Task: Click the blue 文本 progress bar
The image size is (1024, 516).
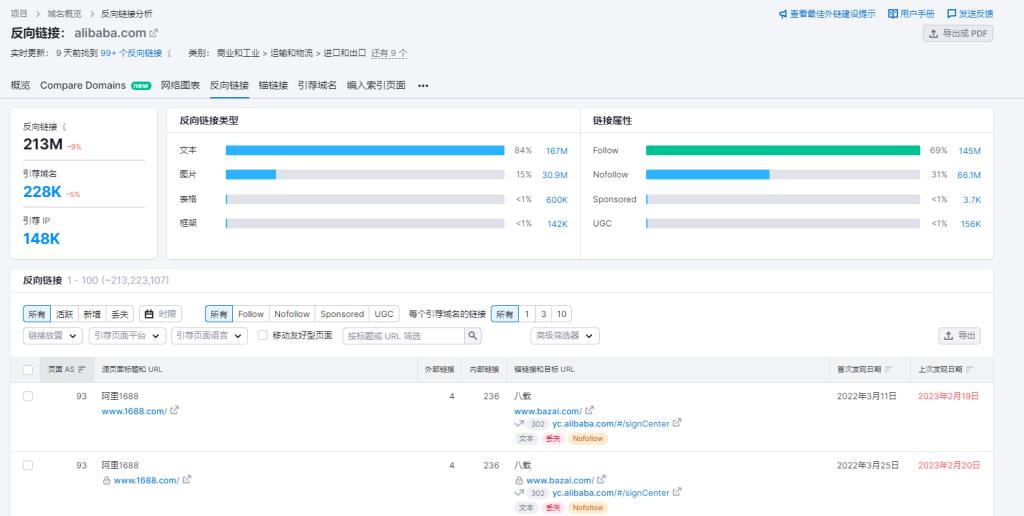Action: click(365, 150)
